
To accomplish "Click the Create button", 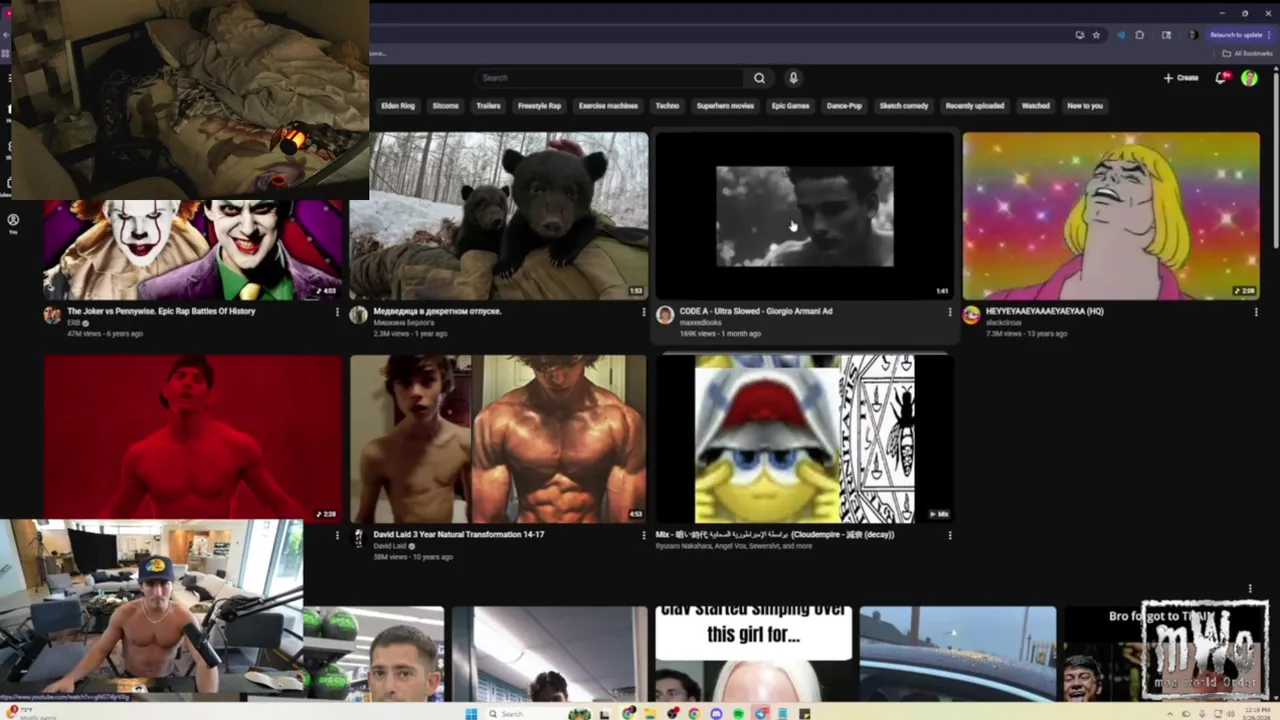I will pos(1181,78).
